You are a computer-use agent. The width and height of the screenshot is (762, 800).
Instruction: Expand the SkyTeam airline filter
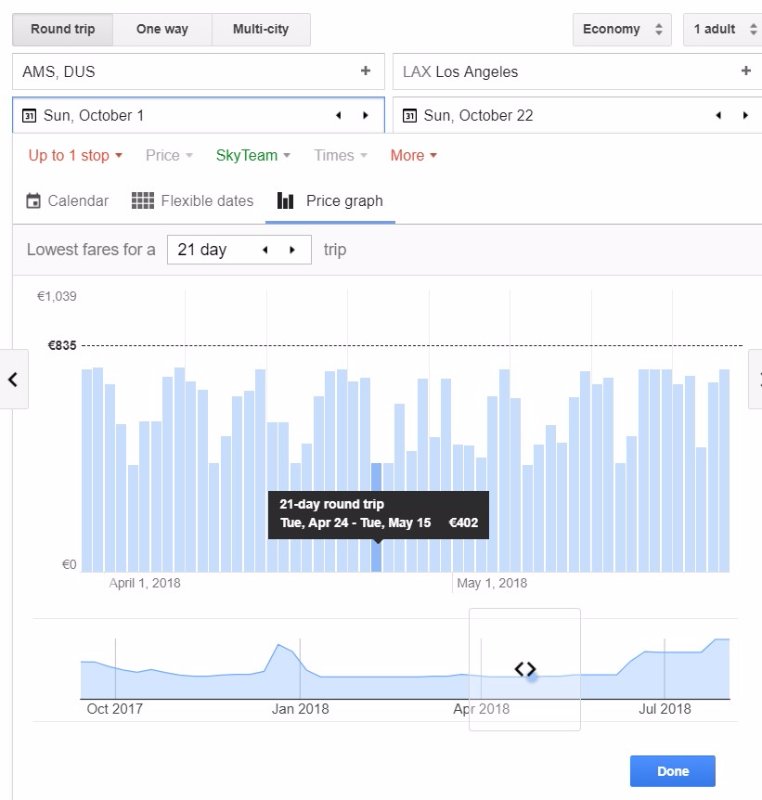click(x=253, y=155)
